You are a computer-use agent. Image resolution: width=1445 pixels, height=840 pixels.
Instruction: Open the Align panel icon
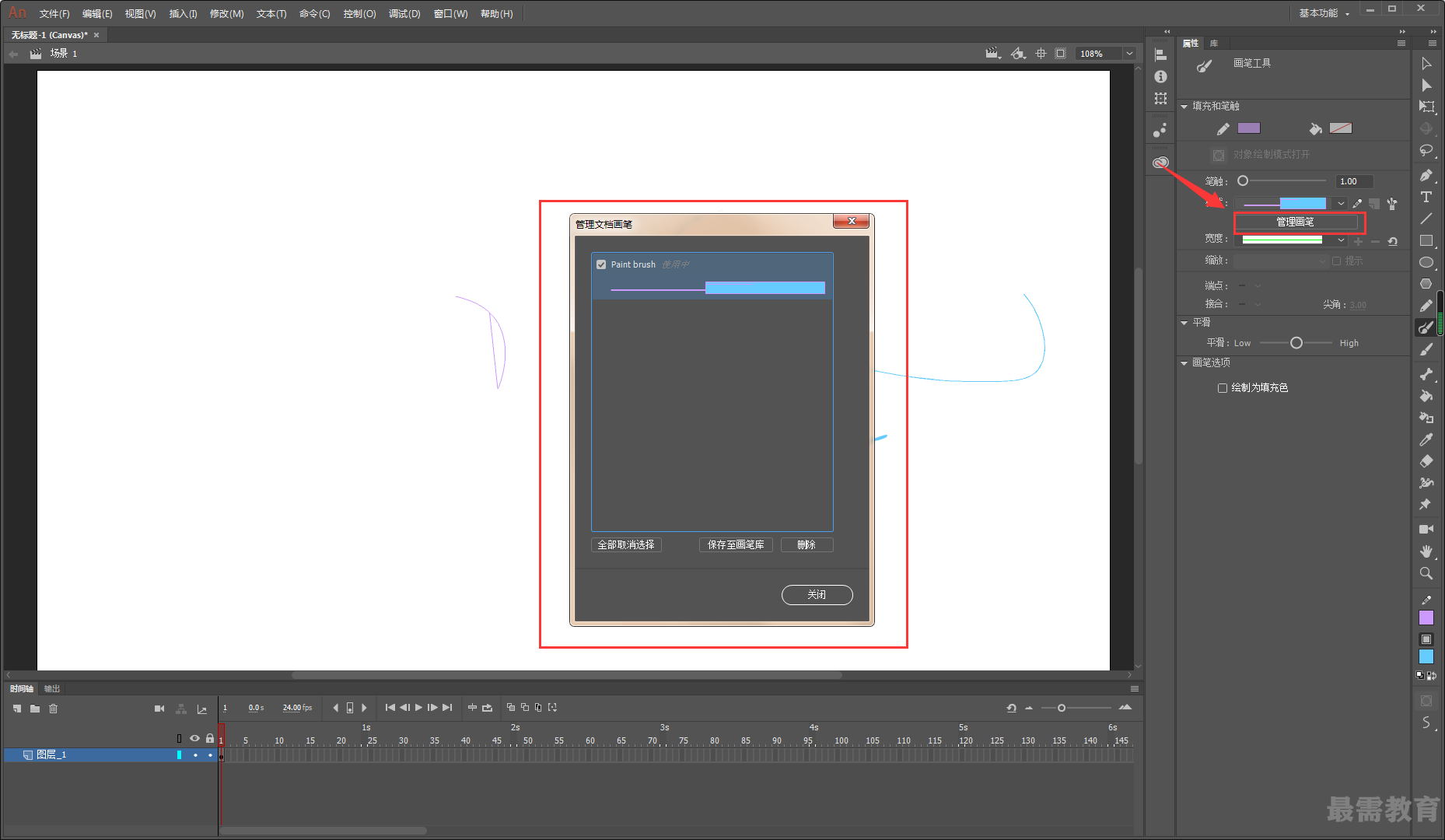(1160, 55)
